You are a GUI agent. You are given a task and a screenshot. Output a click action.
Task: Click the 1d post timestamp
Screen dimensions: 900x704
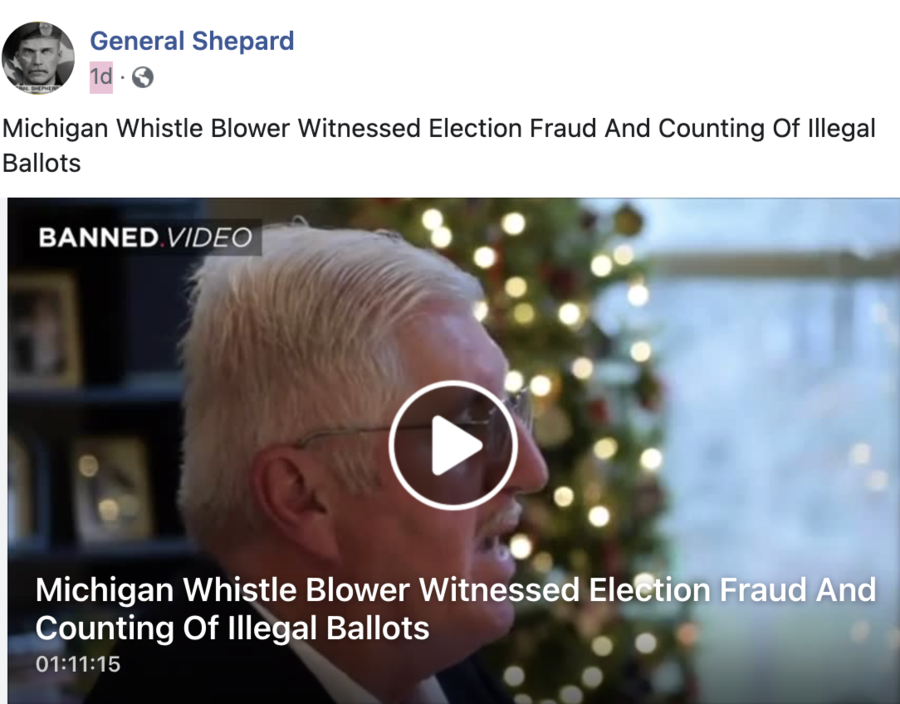(101, 77)
